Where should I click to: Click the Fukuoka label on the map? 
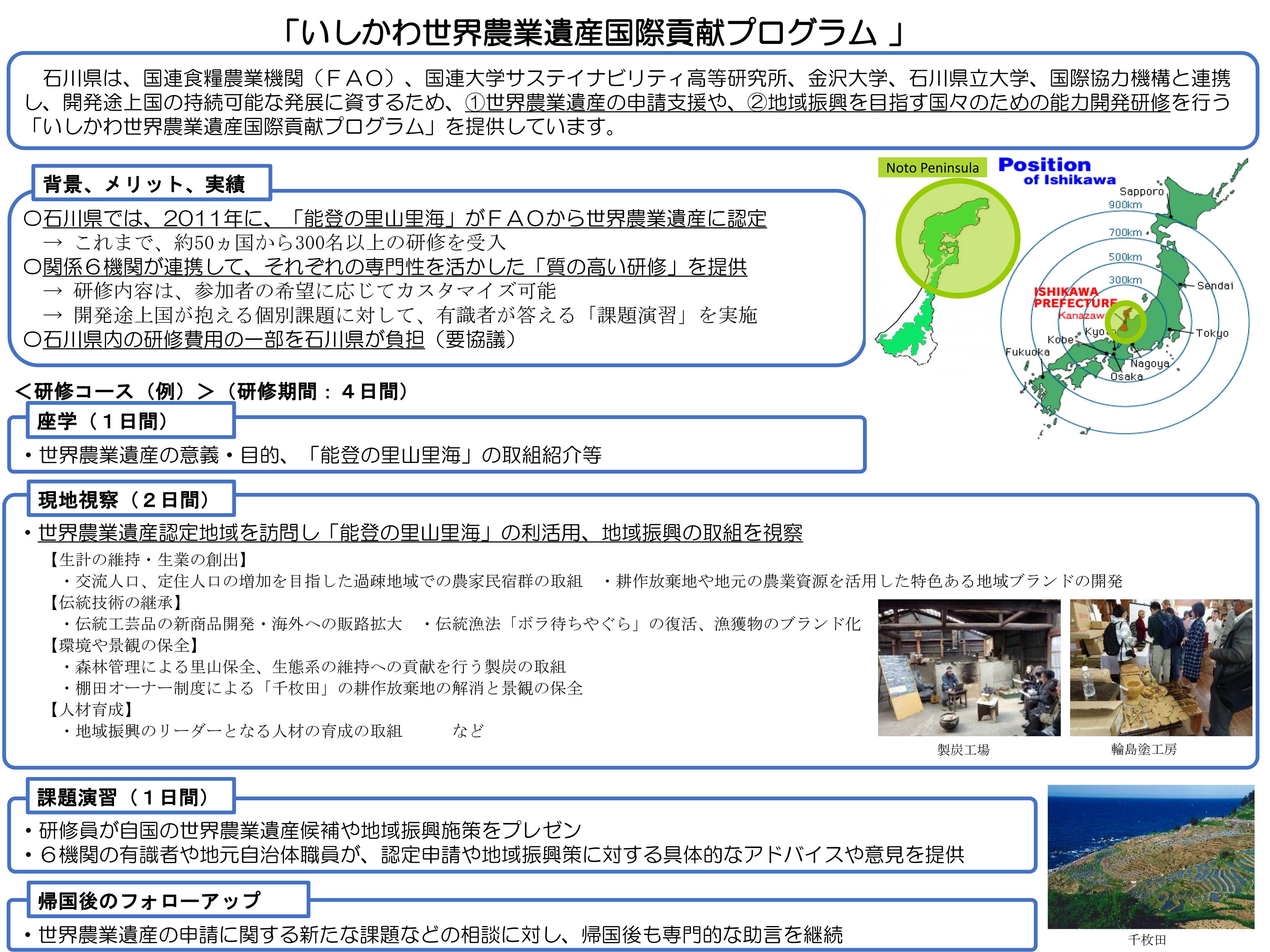(1027, 352)
